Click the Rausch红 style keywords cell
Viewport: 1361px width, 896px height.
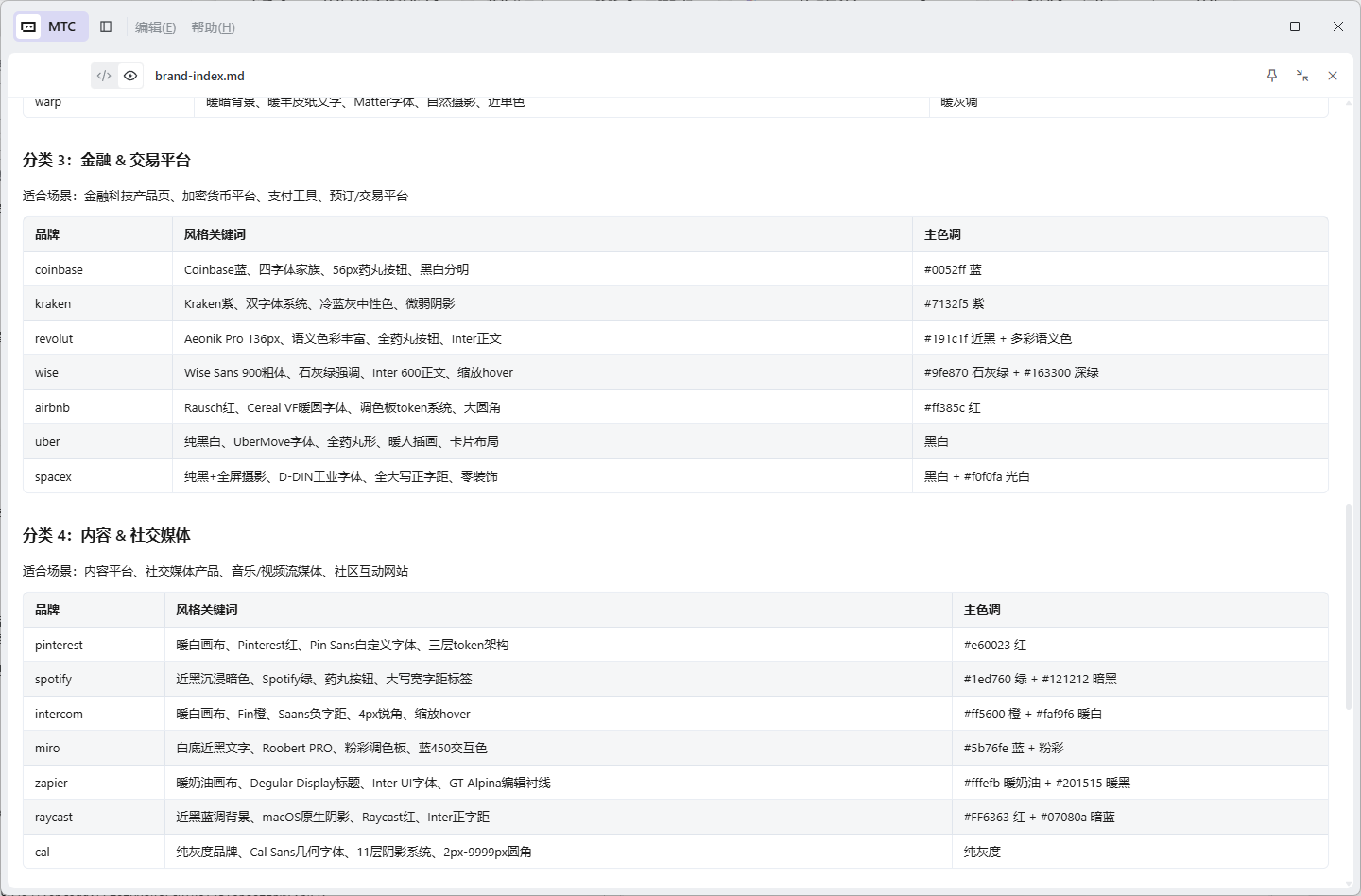pyautogui.click(x=543, y=407)
